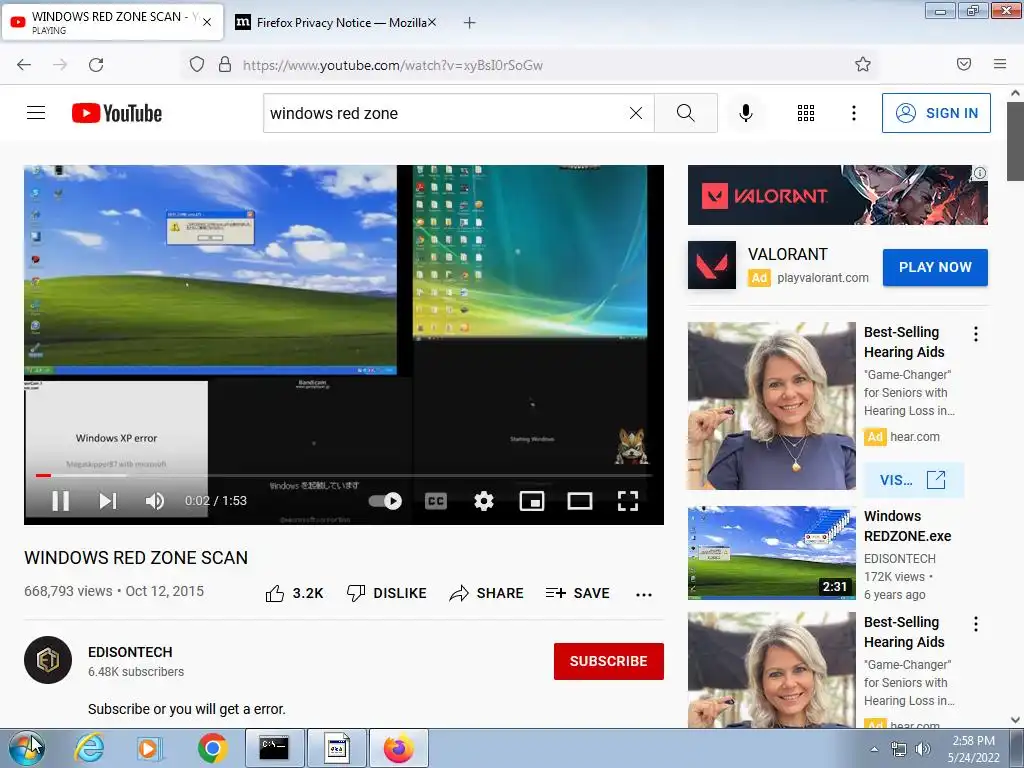
Task: Close the WINDOWS RED ZONE SCAN tab
Action: pos(207,22)
